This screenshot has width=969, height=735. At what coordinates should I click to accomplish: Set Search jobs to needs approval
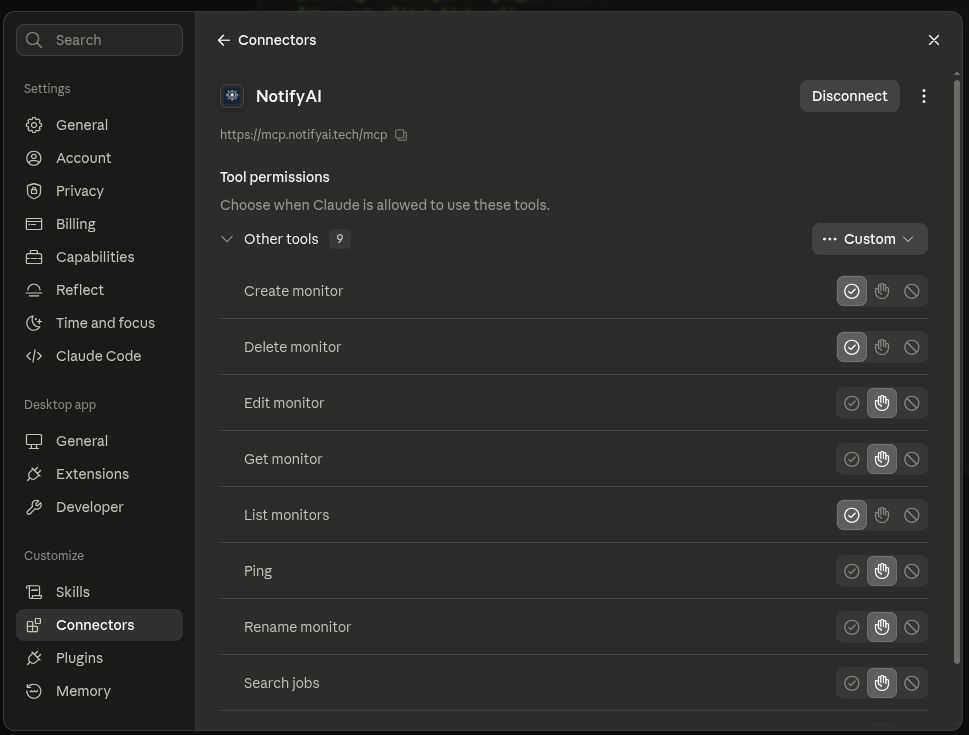click(882, 683)
